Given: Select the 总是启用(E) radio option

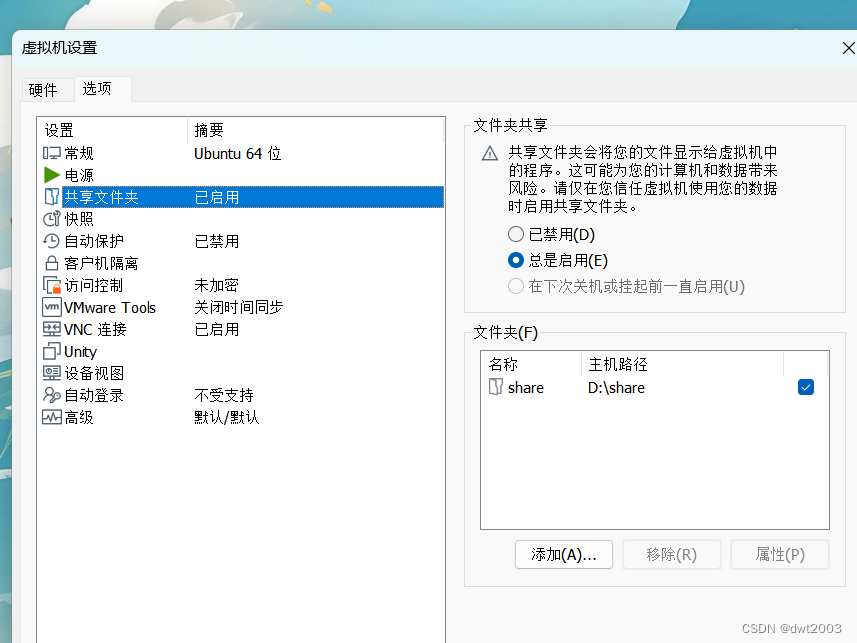Looking at the screenshot, I should coord(515,260).
